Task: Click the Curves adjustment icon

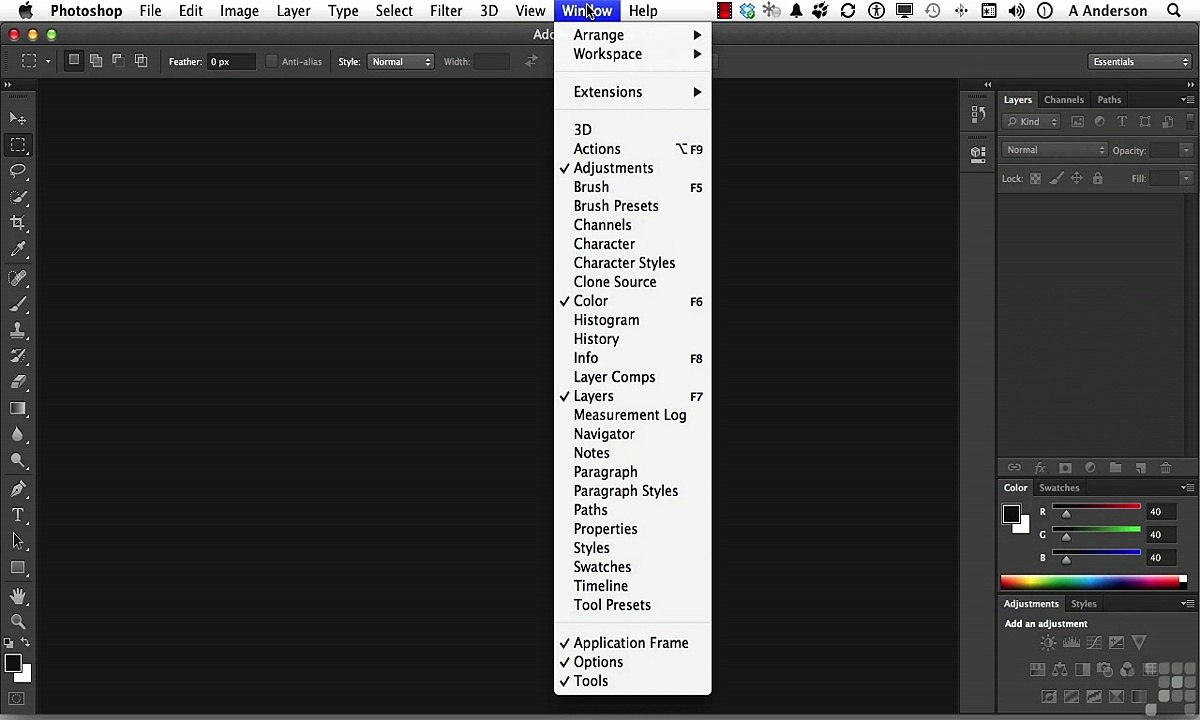Action: click(1094, 643)
